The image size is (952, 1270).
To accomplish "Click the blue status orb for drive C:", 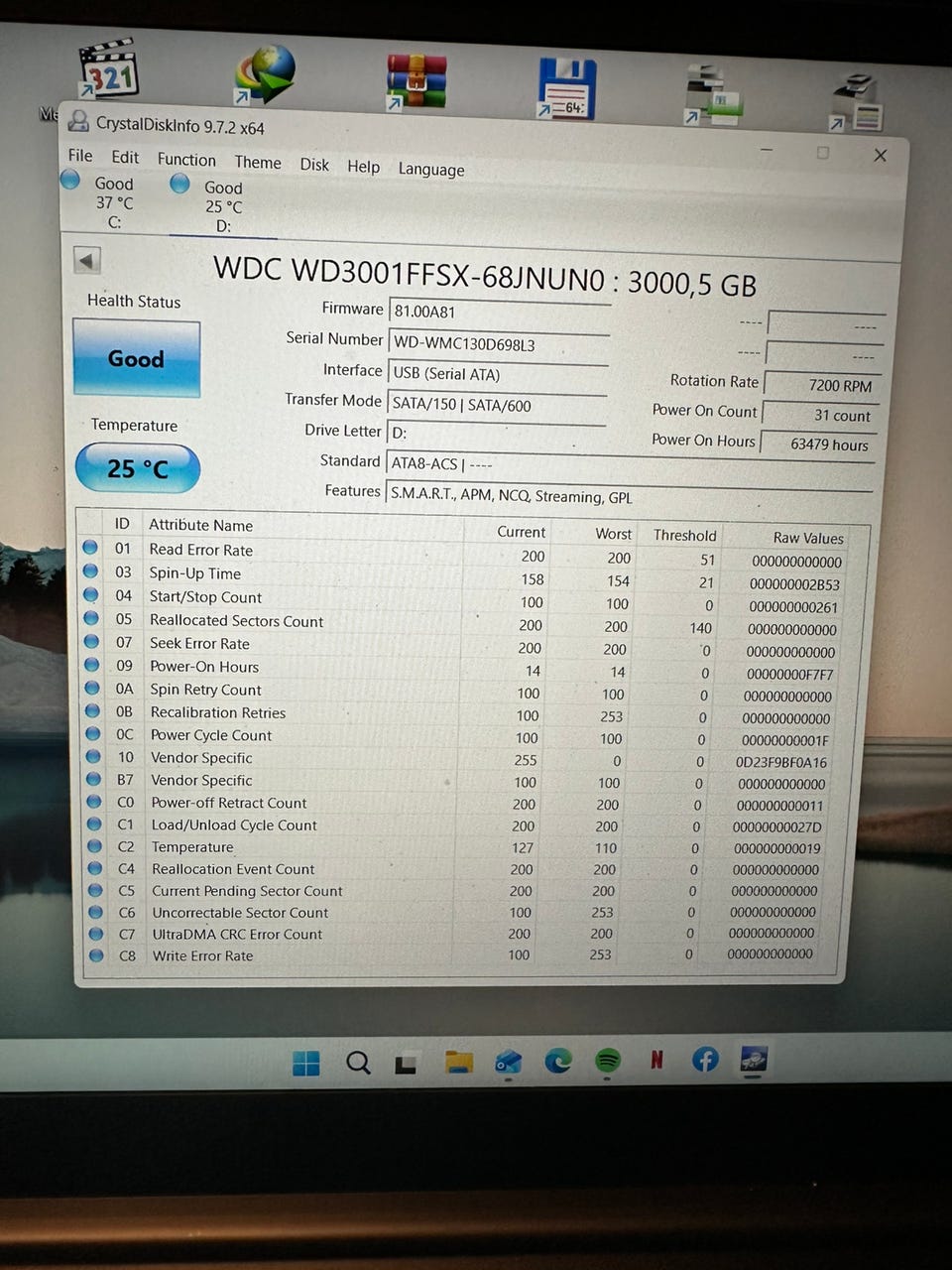I will click(70, 180).
